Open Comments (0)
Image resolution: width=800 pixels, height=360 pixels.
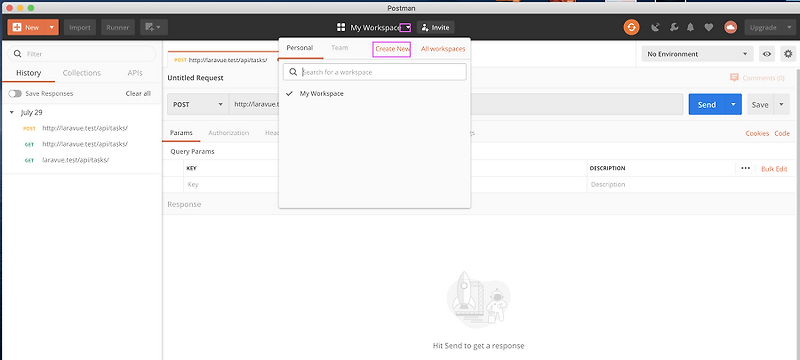[757, 78]
